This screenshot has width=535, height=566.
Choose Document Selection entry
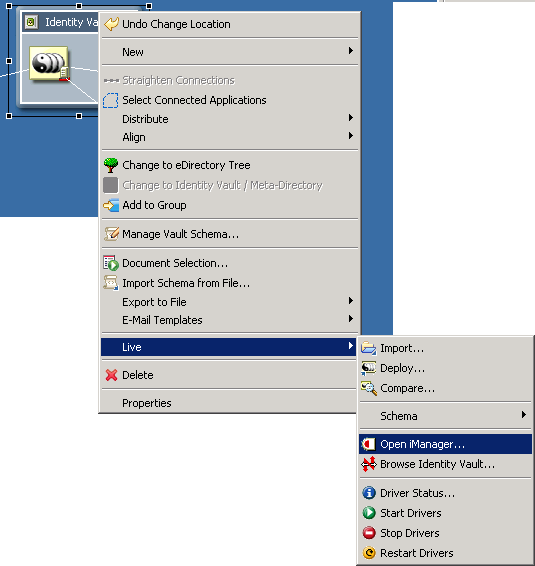[x=230, y=263]
